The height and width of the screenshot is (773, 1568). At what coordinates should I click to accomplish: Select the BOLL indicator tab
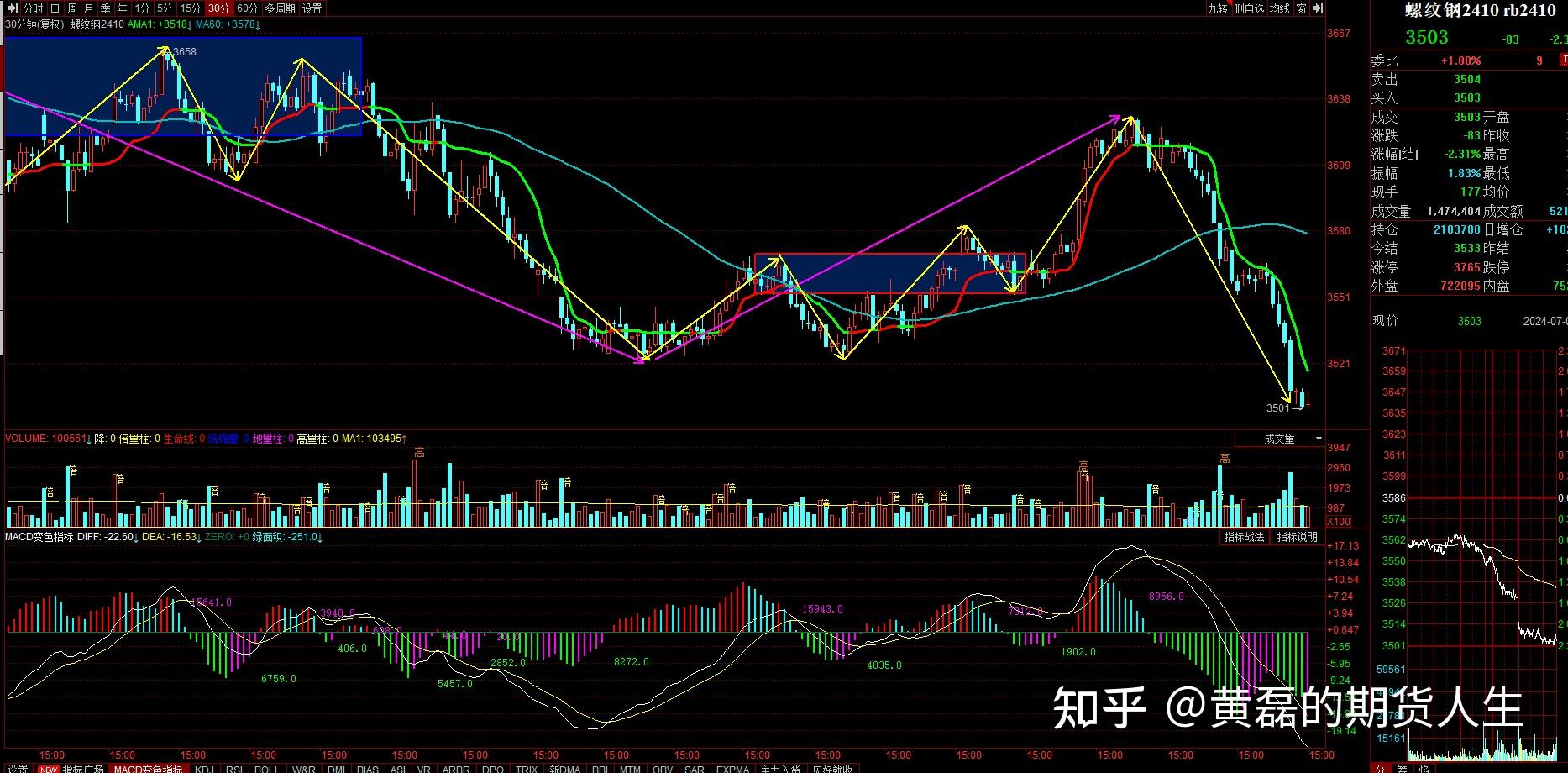(265, 768)
